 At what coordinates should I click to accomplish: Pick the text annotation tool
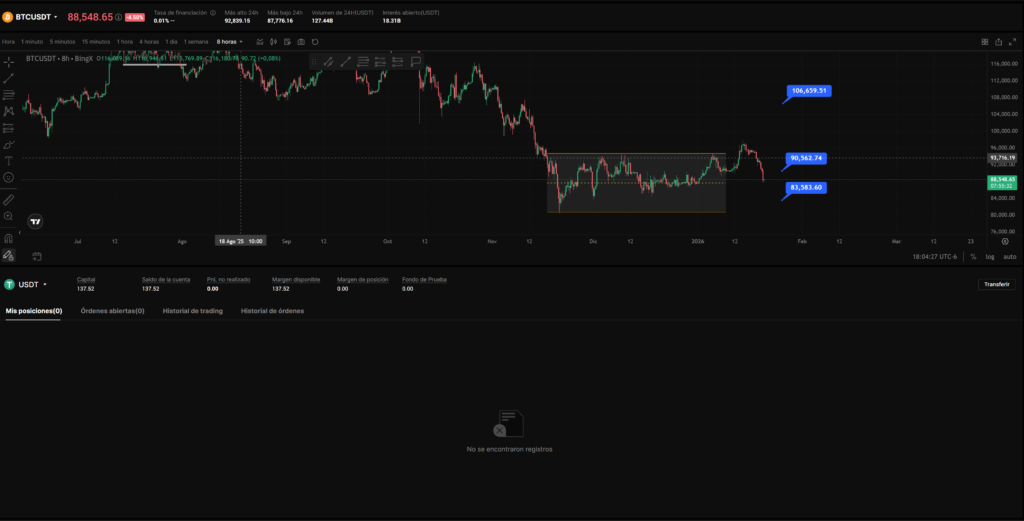coord(9,160)
